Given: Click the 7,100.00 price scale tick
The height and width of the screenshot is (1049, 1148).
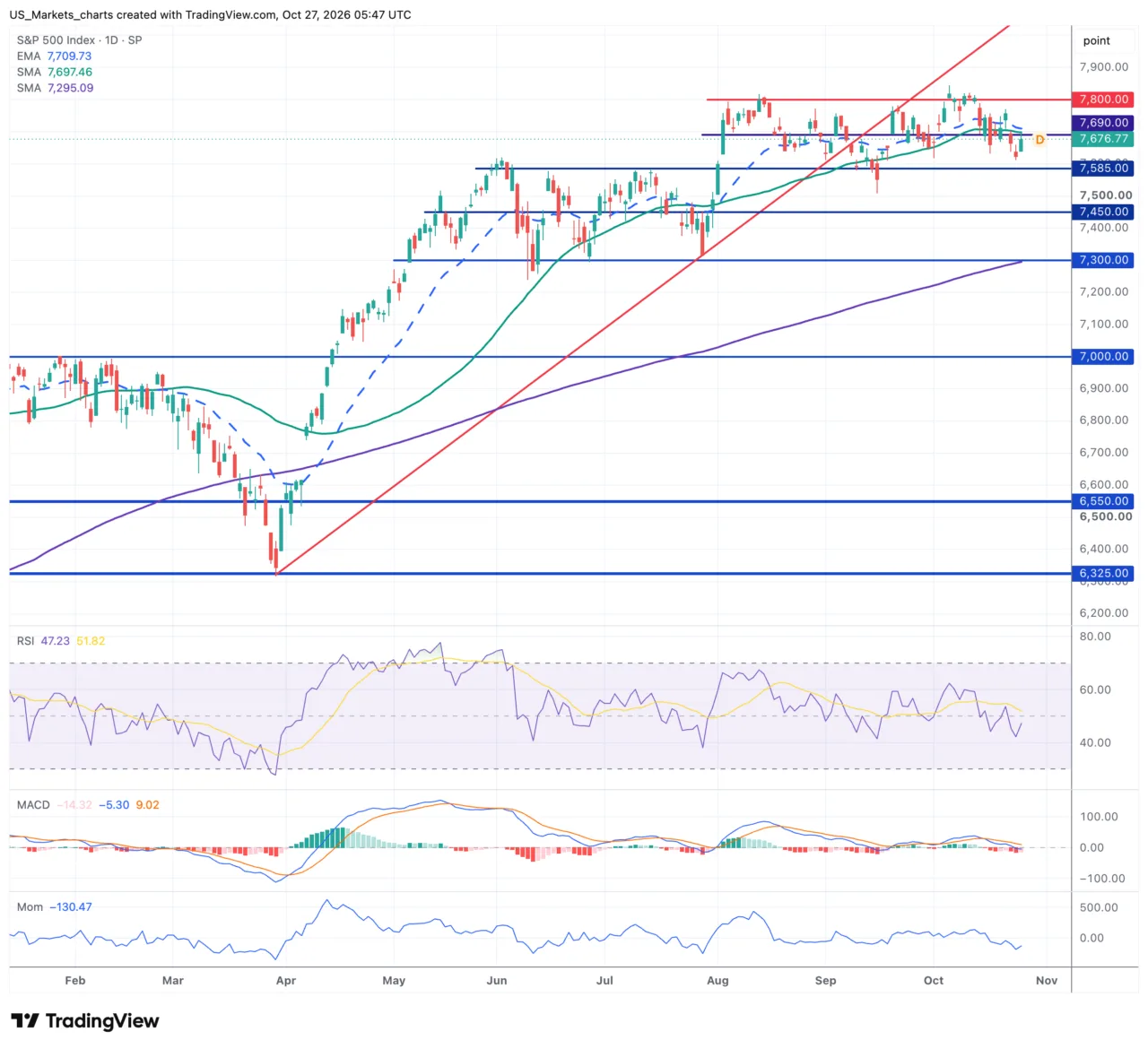Looking at the screenshot, I should click(x=1104, y=325).
